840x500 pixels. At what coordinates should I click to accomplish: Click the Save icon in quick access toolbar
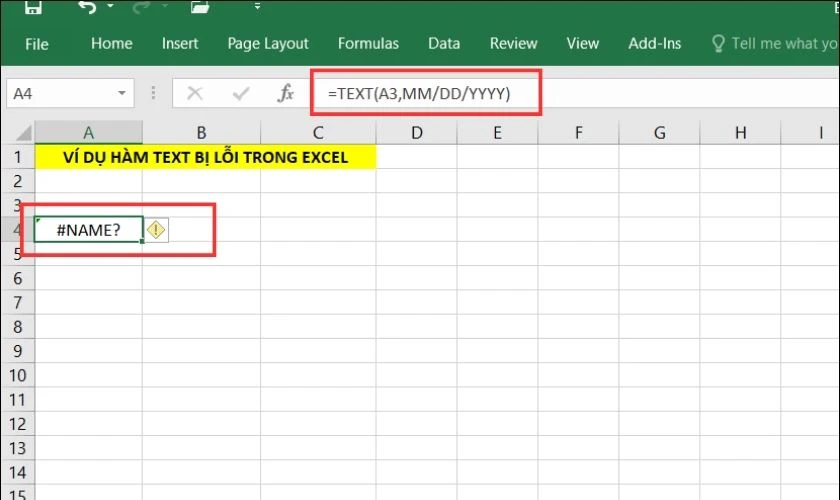click(x=33, y=6)
